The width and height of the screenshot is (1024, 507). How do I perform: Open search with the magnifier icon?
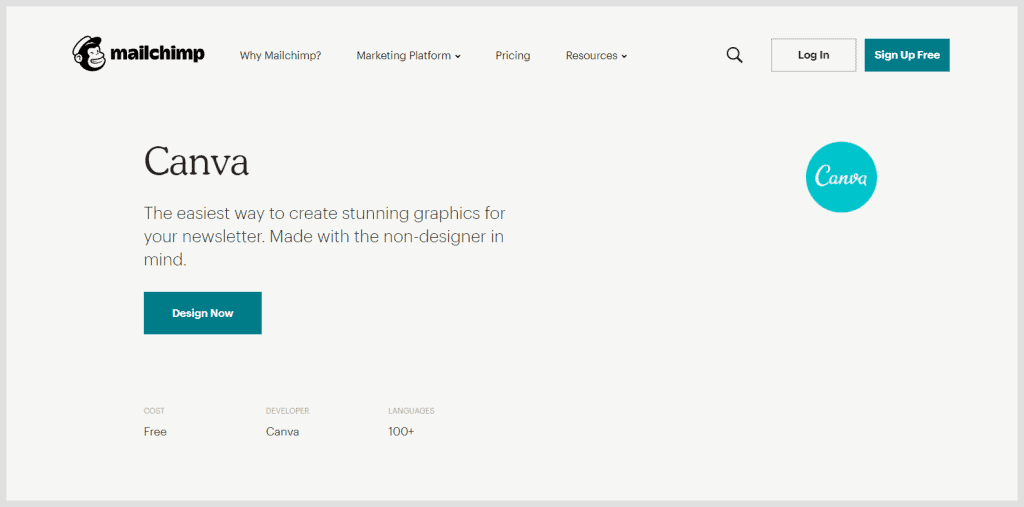coord(734,56)
